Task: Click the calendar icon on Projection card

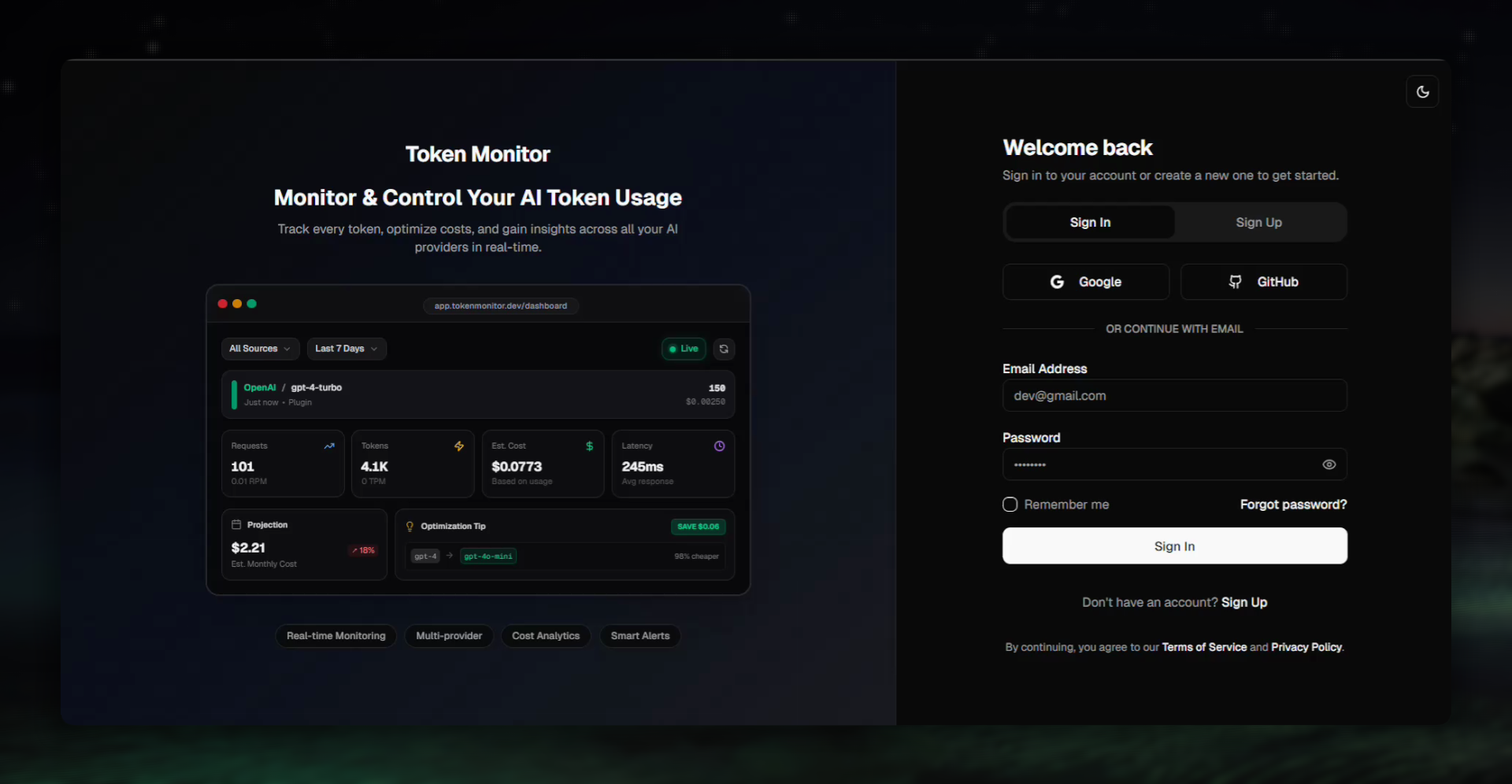Action: click(238, 525)
